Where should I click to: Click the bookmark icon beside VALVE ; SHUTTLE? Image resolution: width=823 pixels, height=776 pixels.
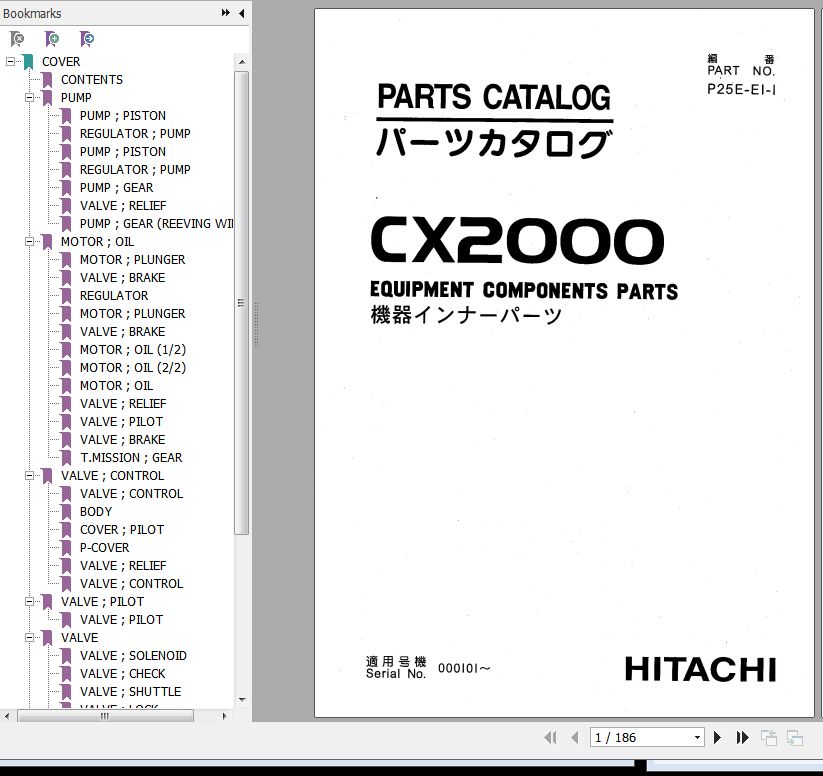pyautogui.click(x=66, y=691)
